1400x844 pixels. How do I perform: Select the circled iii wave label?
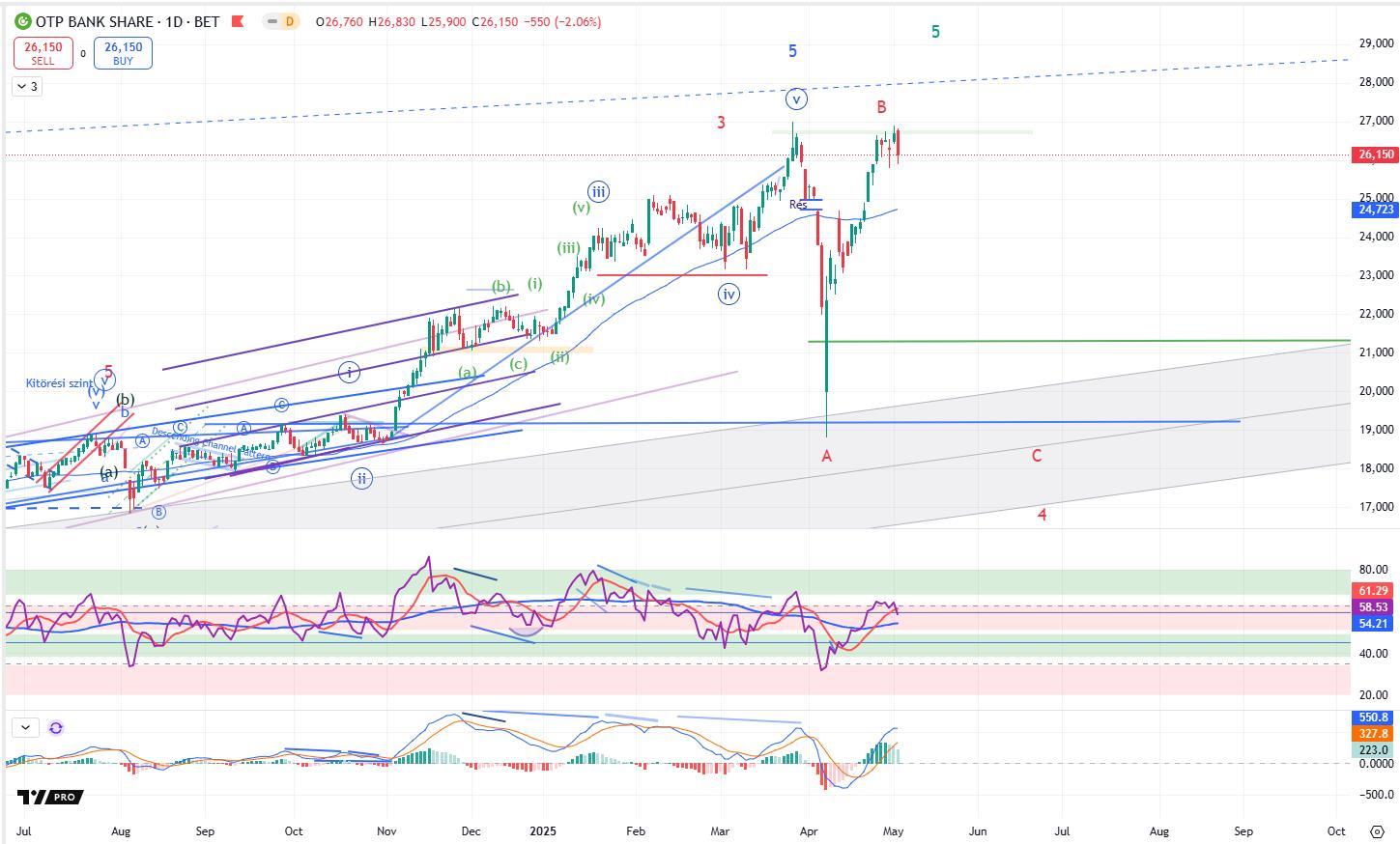click(598, 191)
